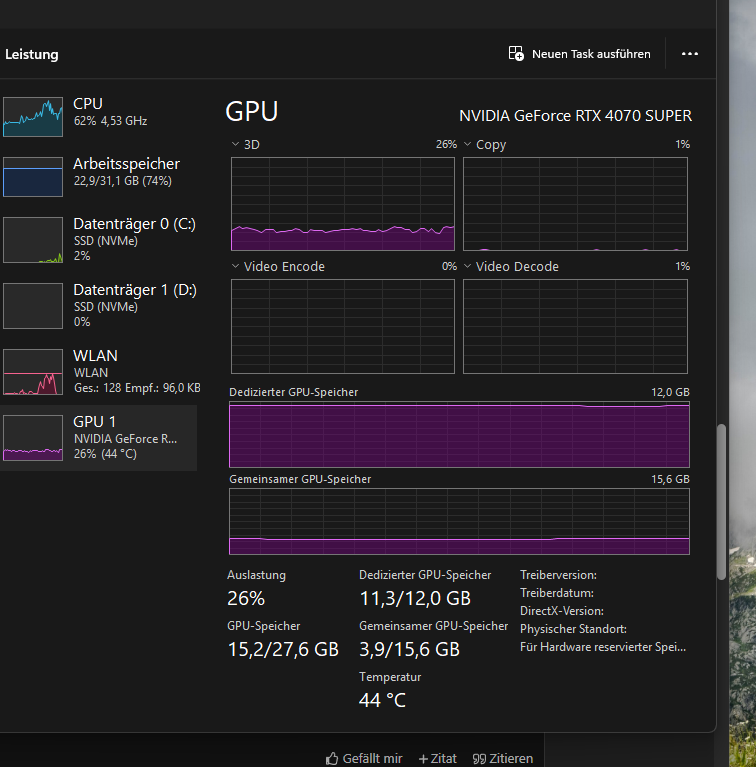
Task: Click the Dedizierter GPU-Speicher graph
Action: (459, 435)
